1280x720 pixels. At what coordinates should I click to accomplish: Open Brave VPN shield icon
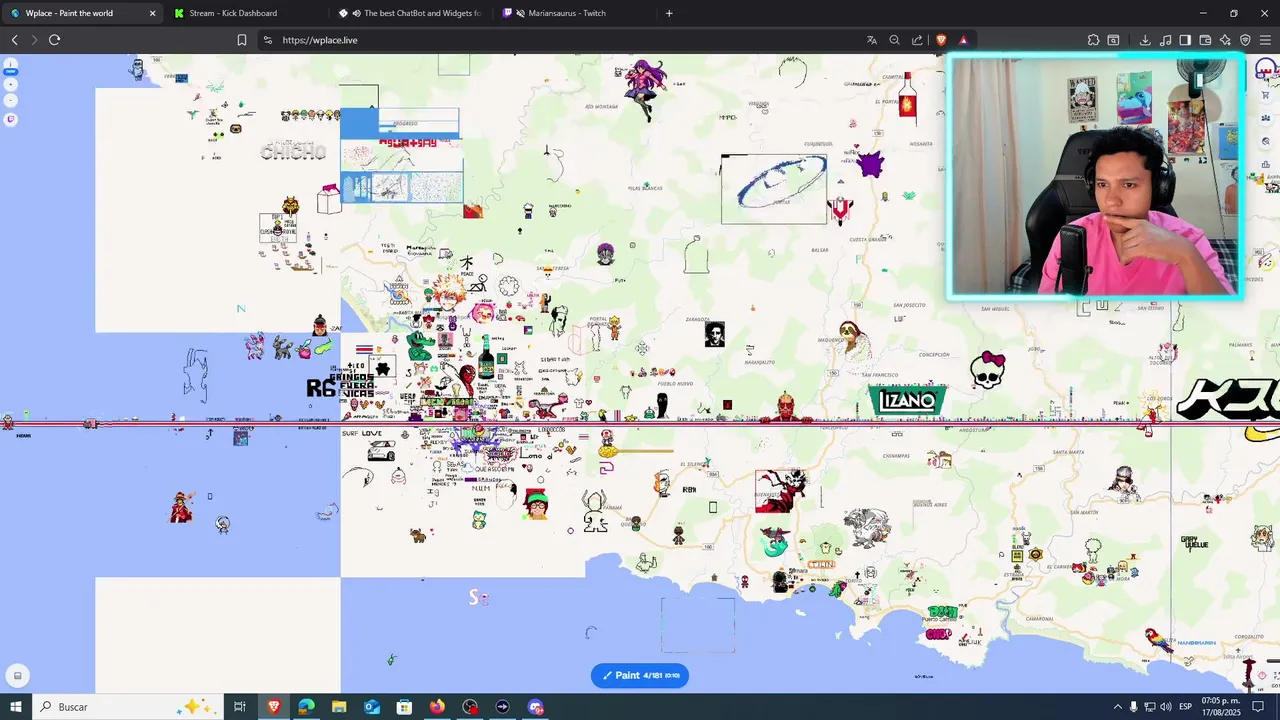coord(1245,40)
